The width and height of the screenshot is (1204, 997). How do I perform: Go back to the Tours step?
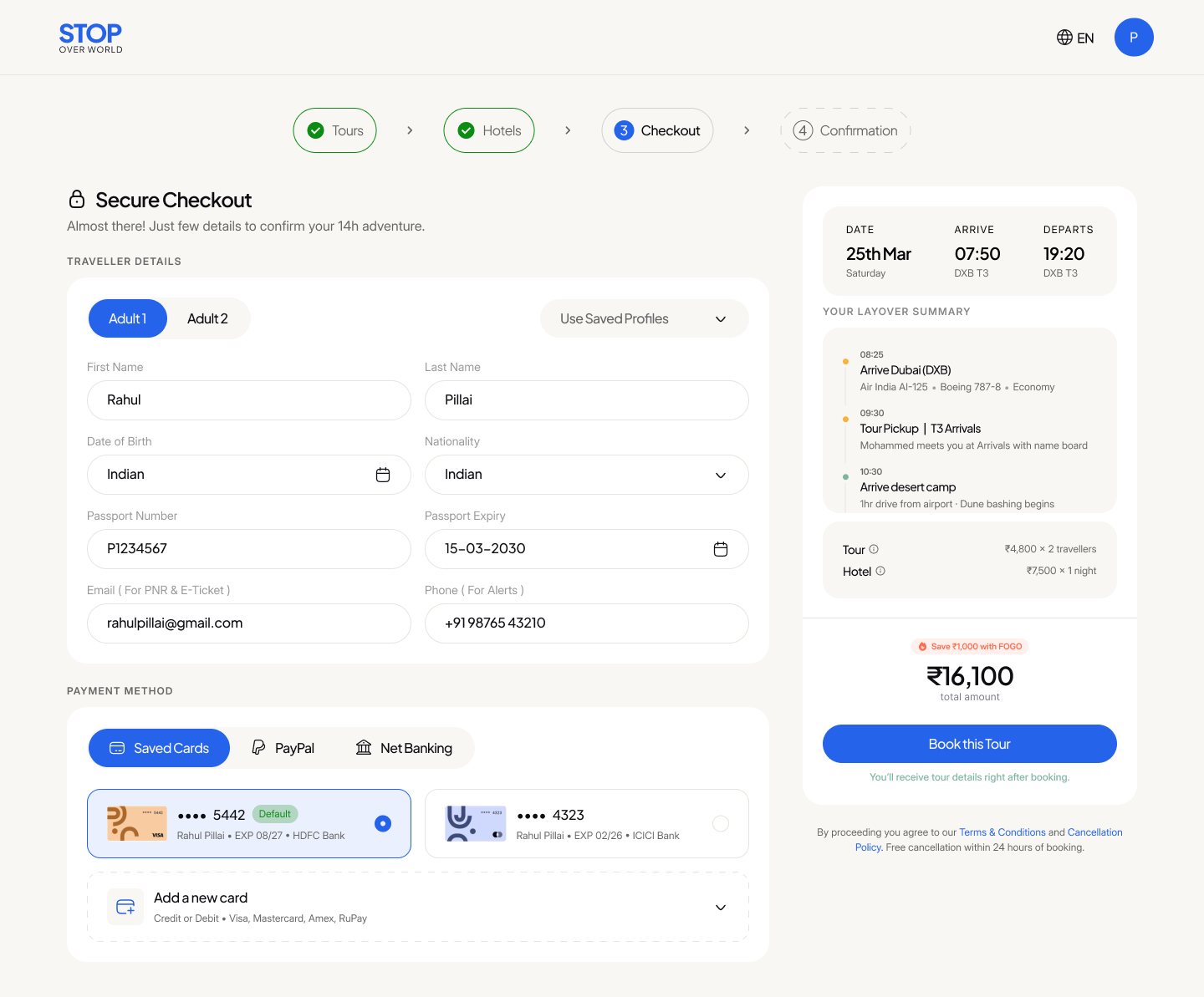click(x=334, y=130)
